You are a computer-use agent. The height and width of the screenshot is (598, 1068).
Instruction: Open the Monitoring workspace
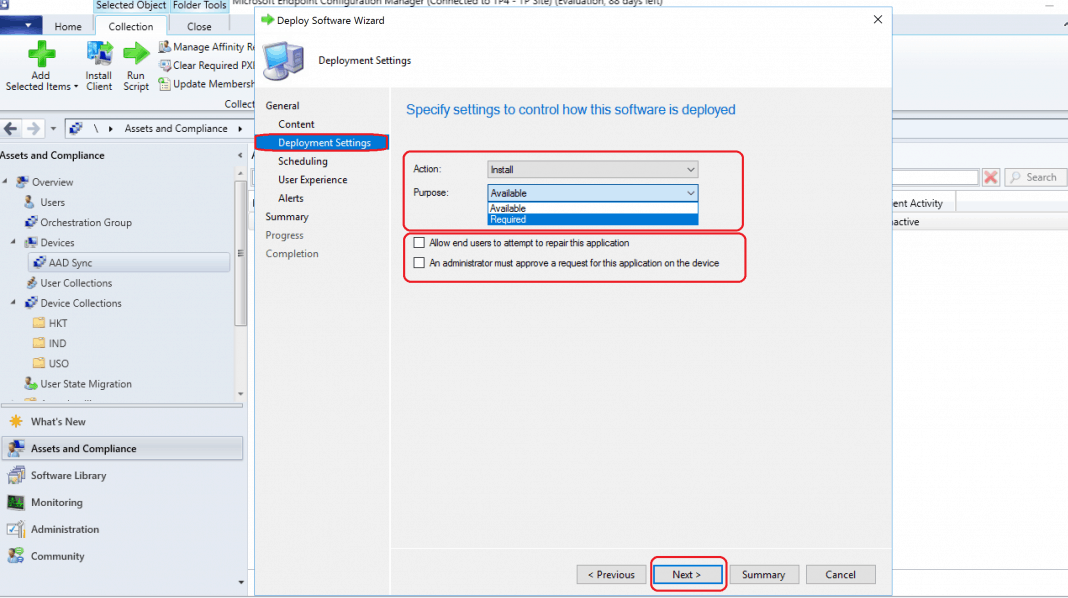pos(56,503)
